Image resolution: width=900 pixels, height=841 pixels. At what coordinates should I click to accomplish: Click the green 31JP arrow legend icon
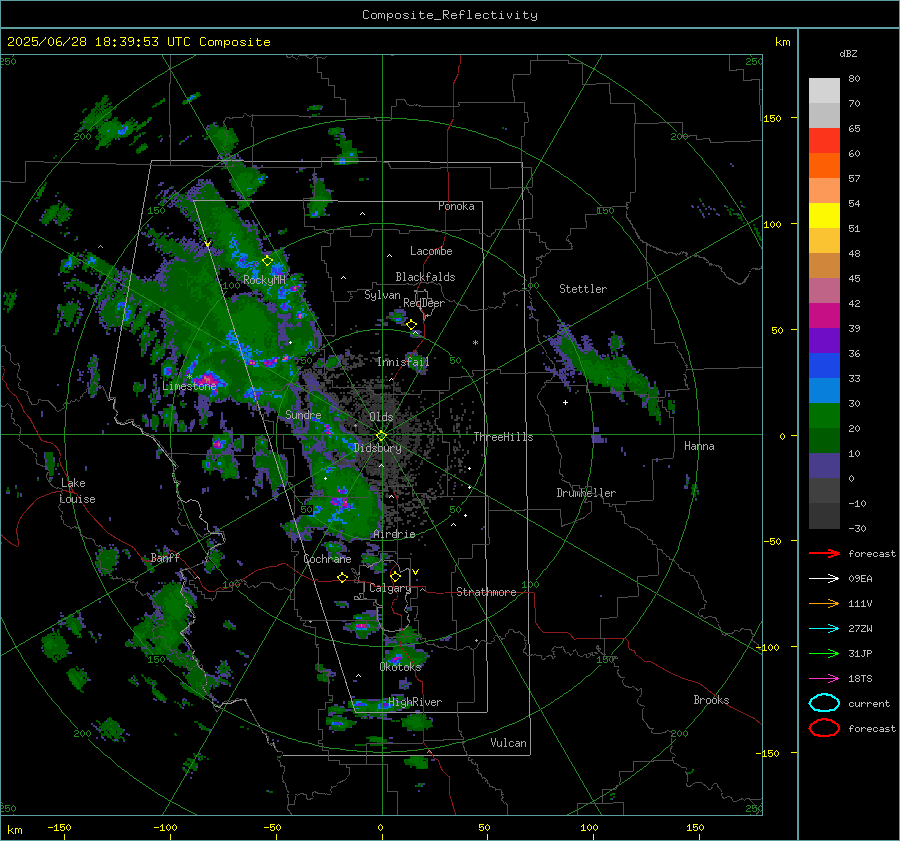click(x=824, y=653)
